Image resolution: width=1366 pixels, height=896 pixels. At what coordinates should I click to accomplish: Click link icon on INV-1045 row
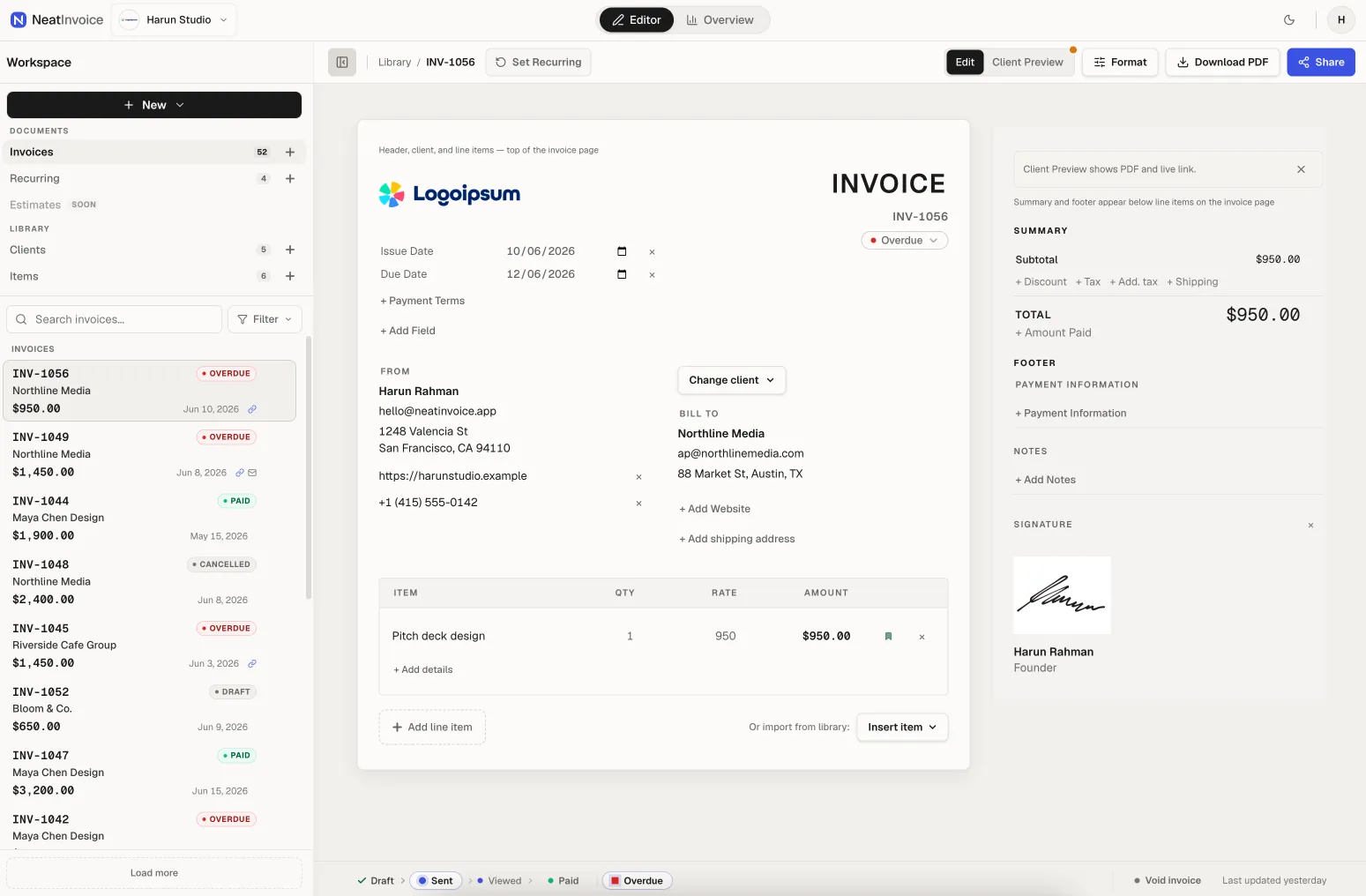point(252,663)
